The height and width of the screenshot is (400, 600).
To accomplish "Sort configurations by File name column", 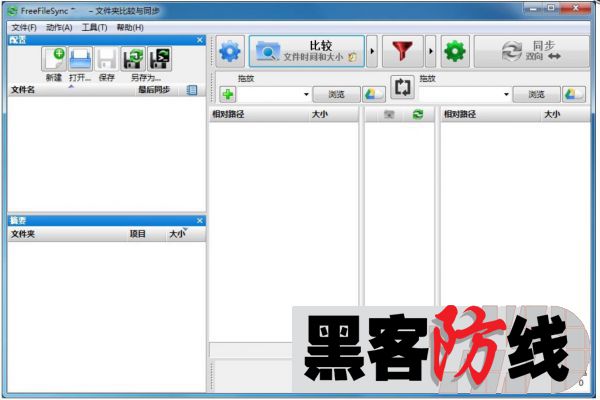I will point(70,90).
